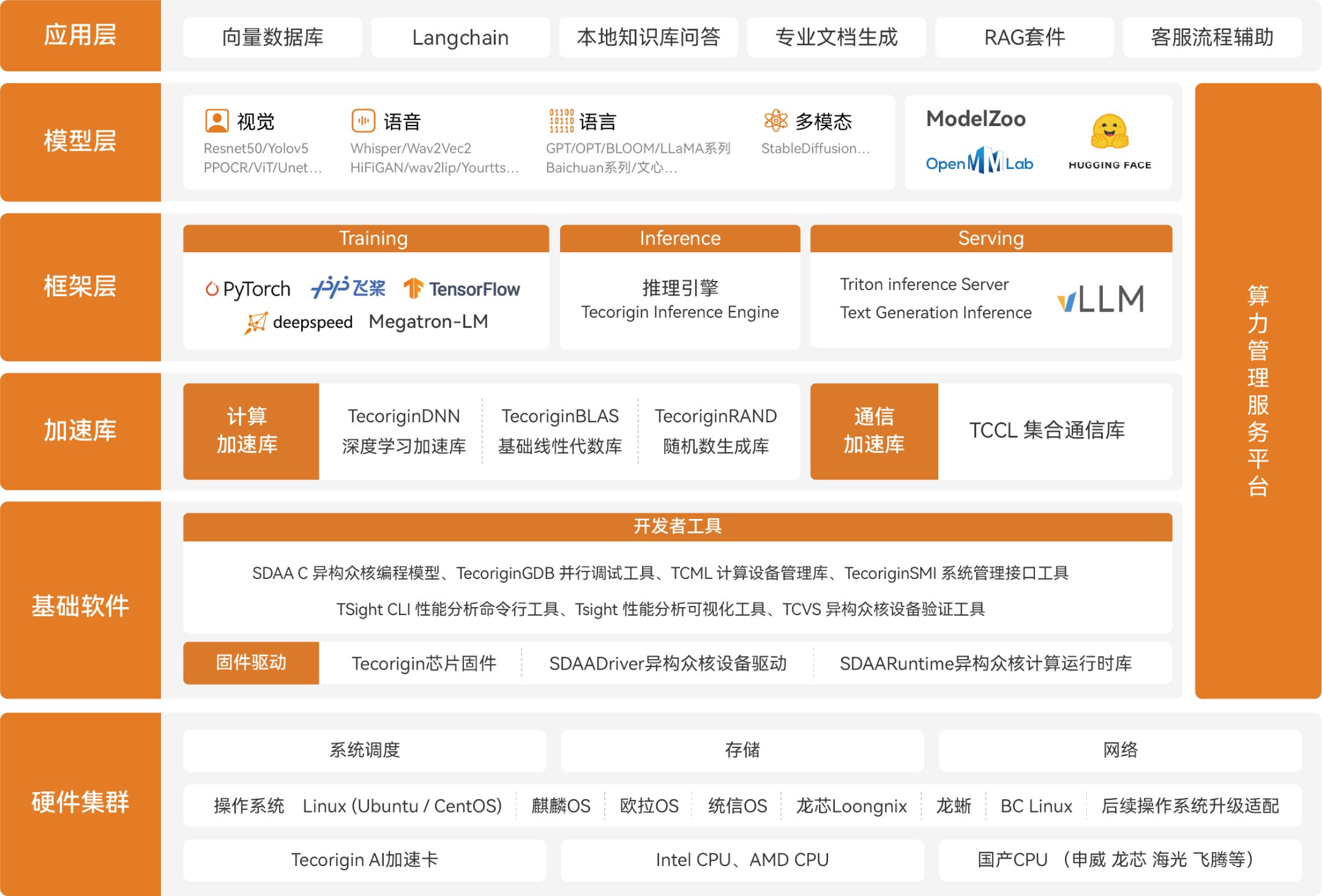
Task: Click the RAG套件 box
Action: click(x=1024, y=37)
